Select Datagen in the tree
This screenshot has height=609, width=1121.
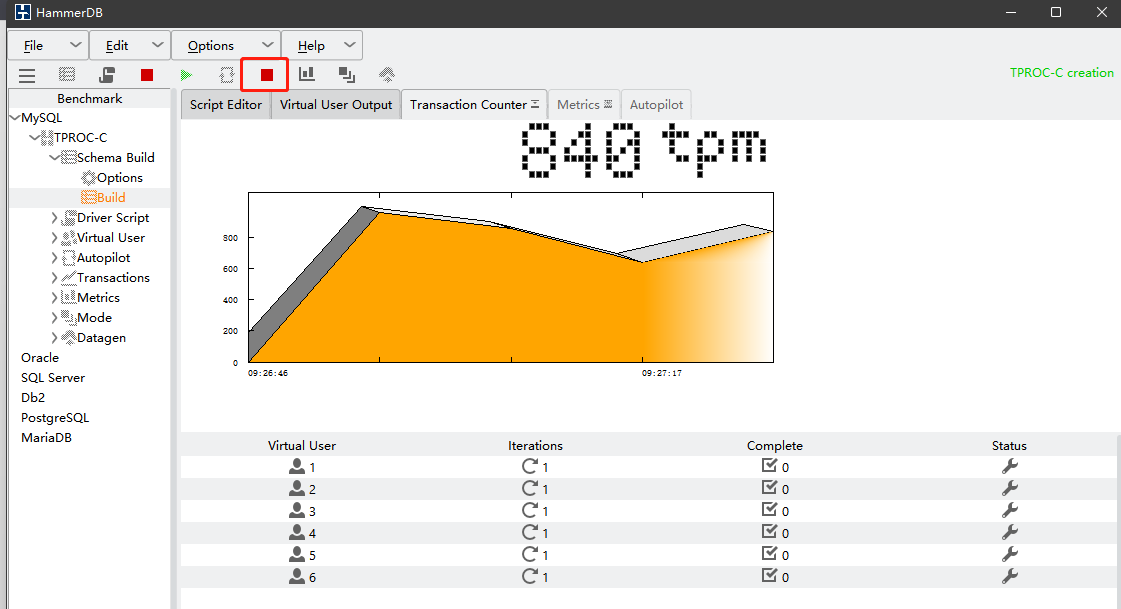coord(102,337)
